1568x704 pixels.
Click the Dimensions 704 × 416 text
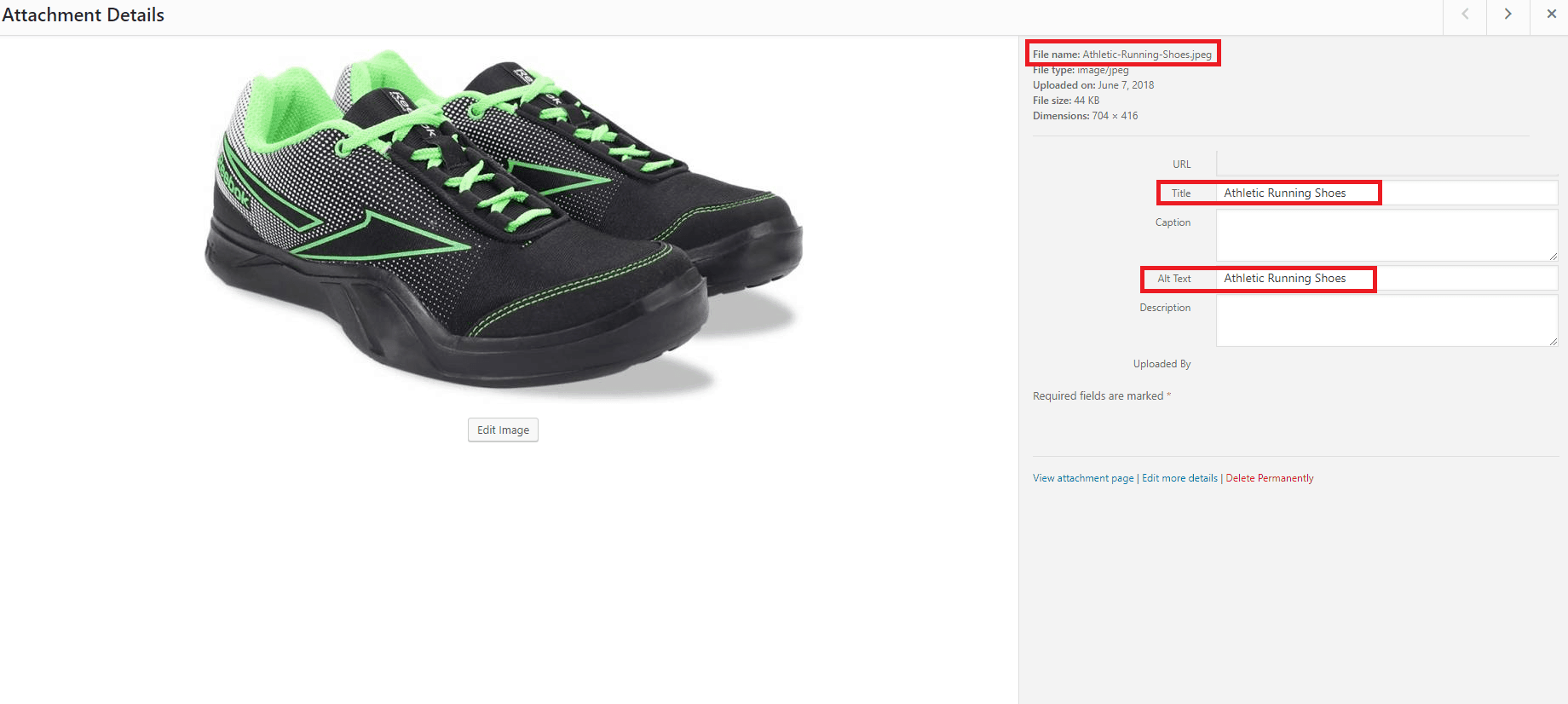tap(1085, 116)
